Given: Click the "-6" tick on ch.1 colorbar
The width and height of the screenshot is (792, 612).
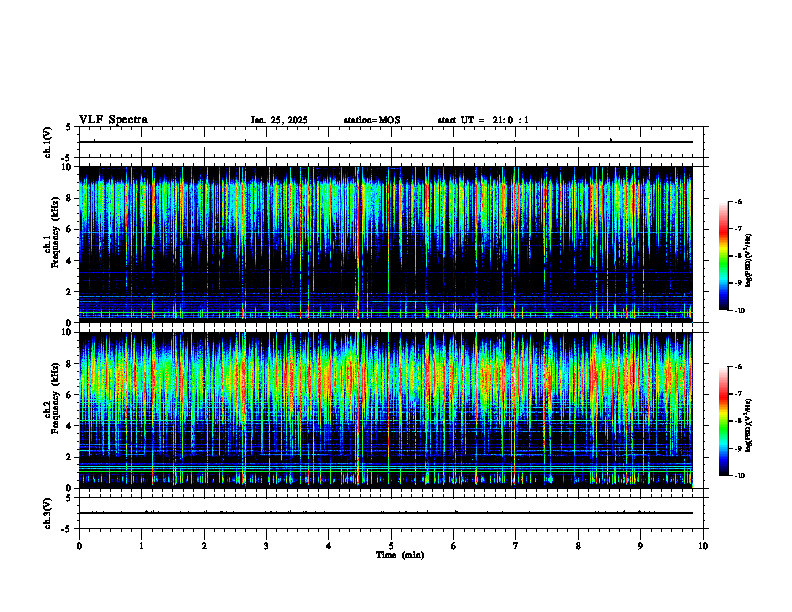Looking at the screenshot, I should pyautogui.click(x=738, y=202).
